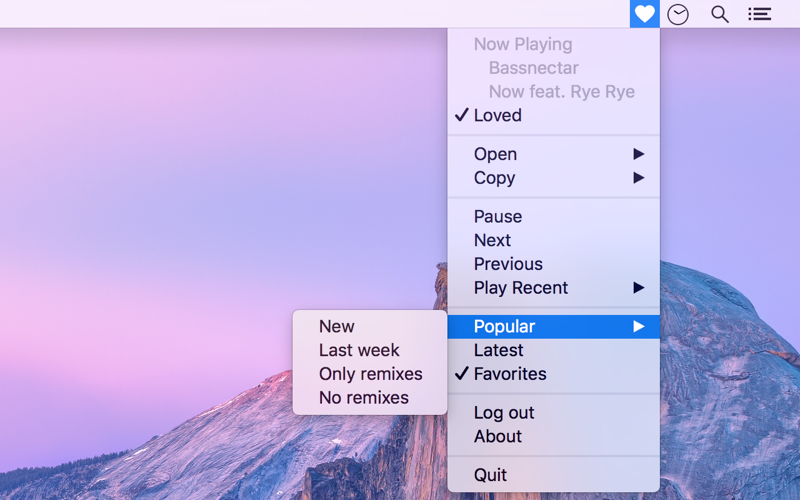Click the Bassnectar artist name
This screenshot has height=500, width=800.
point(533,68)
